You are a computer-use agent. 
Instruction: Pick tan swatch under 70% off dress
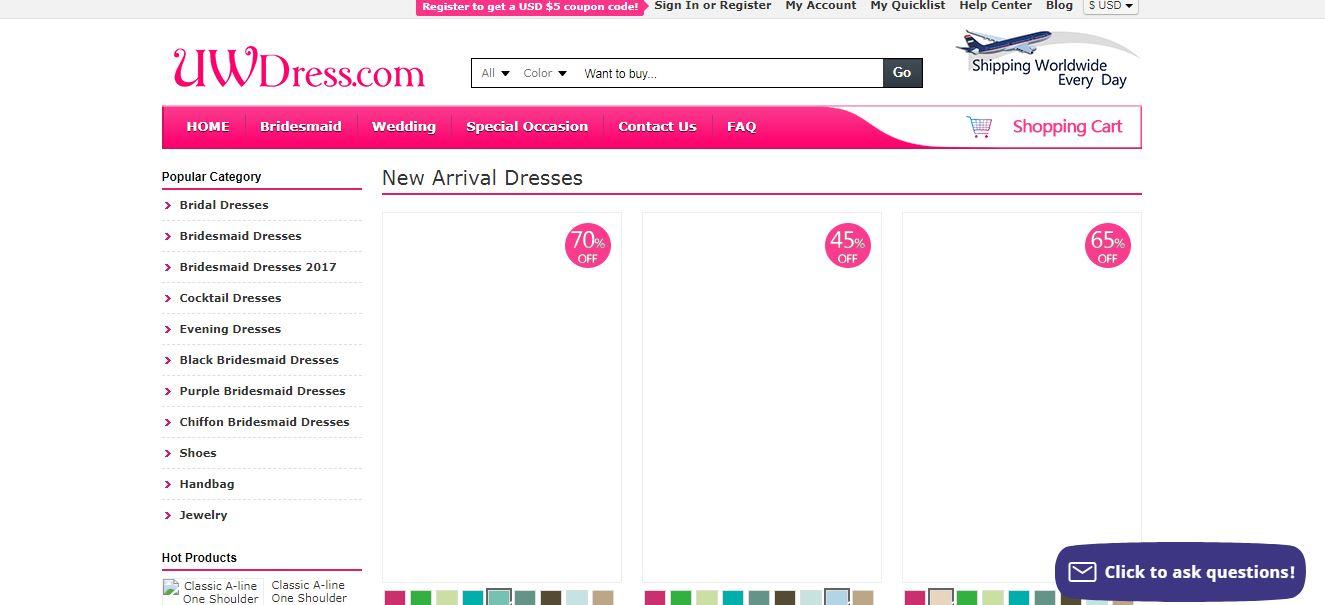point(603,598)
